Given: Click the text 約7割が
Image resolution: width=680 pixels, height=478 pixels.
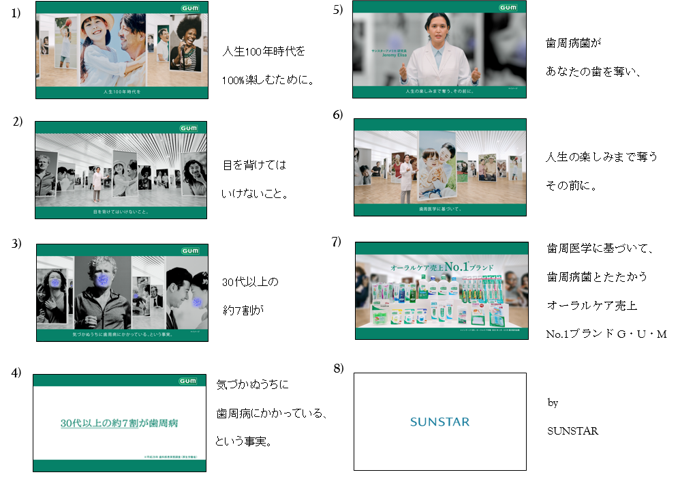Looking at the screenshot, I should point(243,310).
